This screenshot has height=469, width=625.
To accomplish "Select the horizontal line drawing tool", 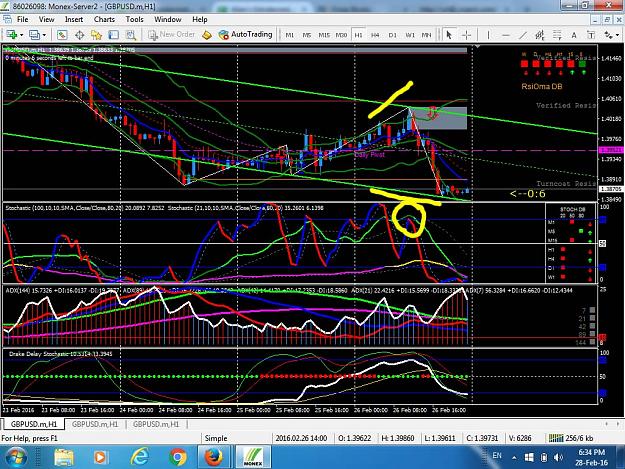I will click(505, 35).
